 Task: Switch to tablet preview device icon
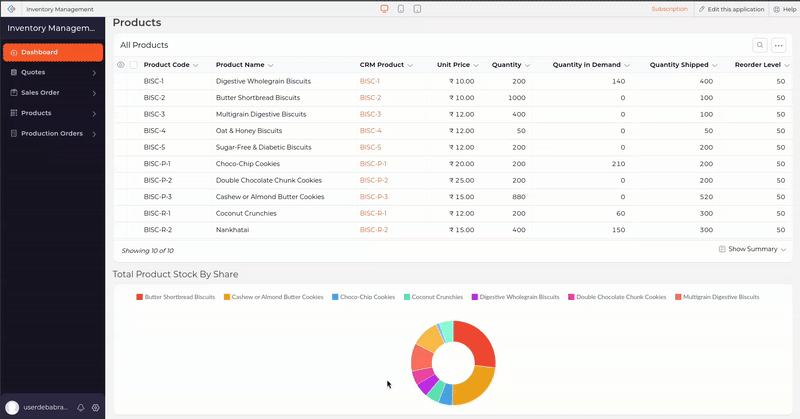tap(400, 9)
